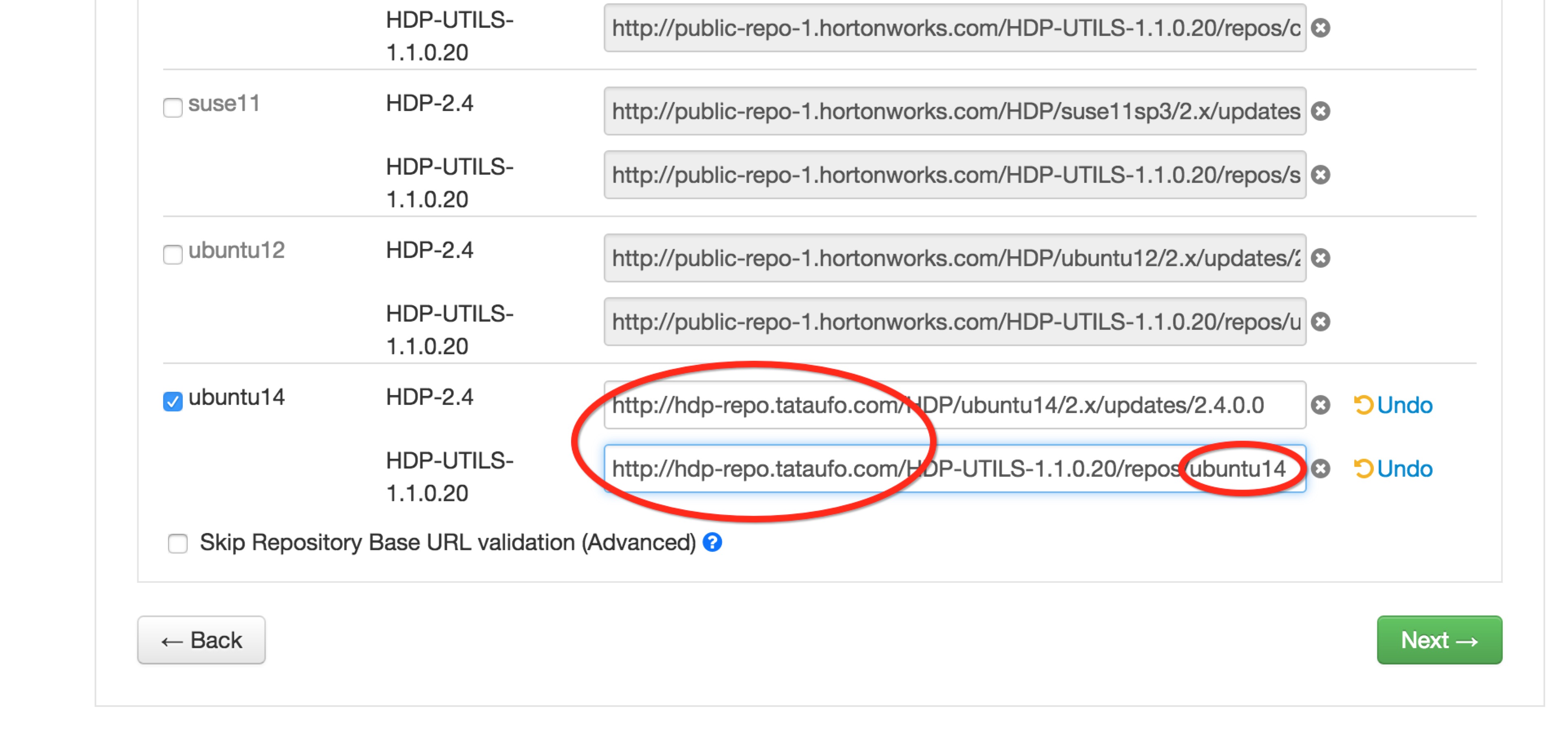The image size is (1568, 733).
Task: Clear the suse11 HDP-2.4 URL field
Action: (1320, 111)
